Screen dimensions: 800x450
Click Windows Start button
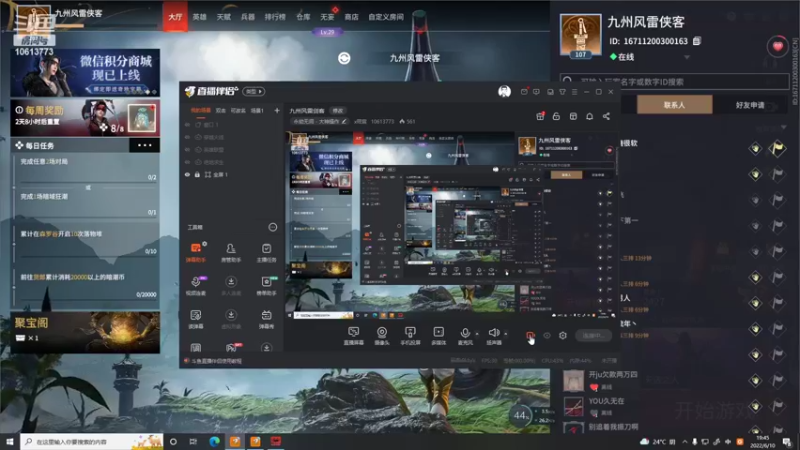click(x=10, y=441)
